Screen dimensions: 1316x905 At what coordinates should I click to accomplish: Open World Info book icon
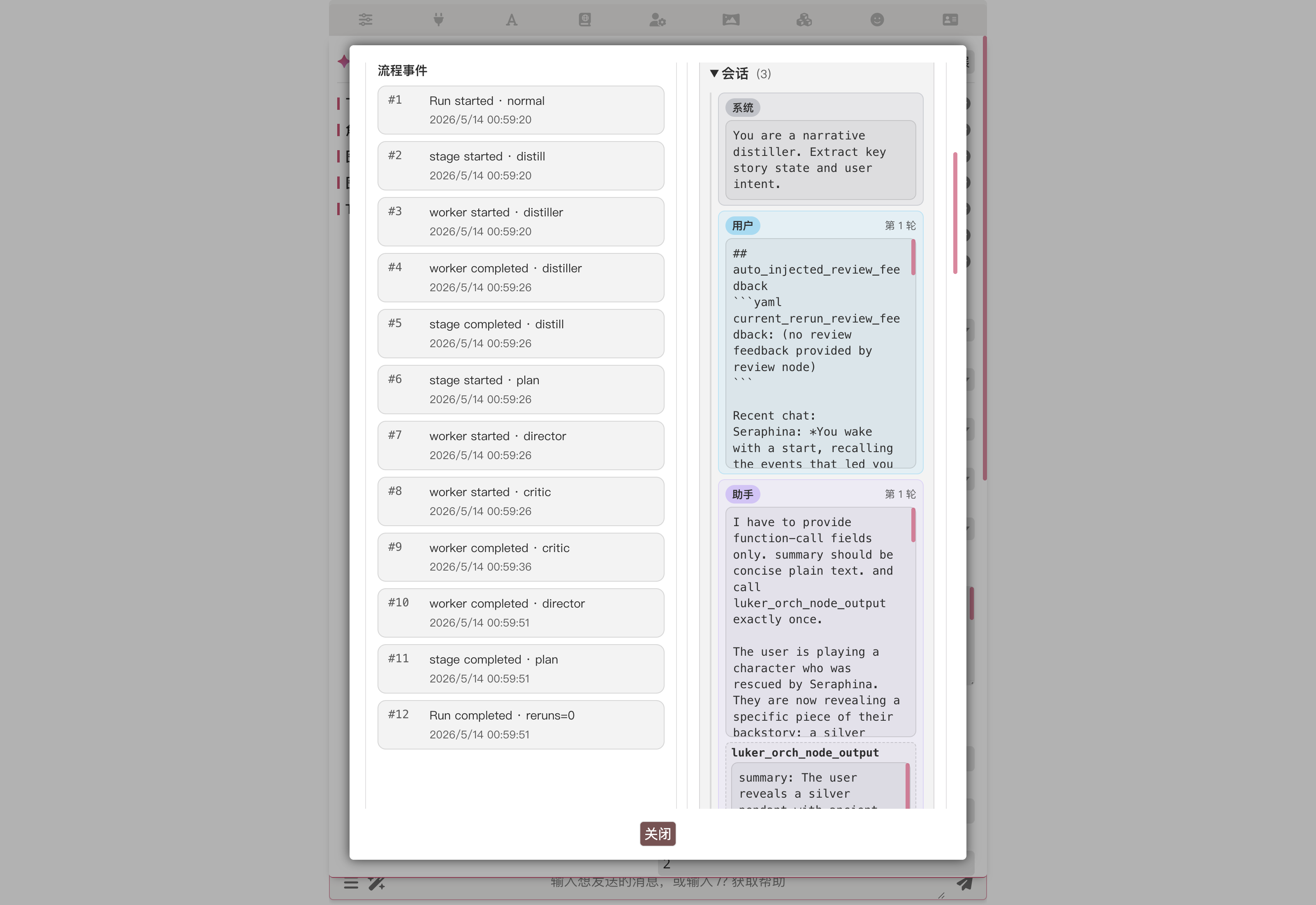(x=585, y=20)
